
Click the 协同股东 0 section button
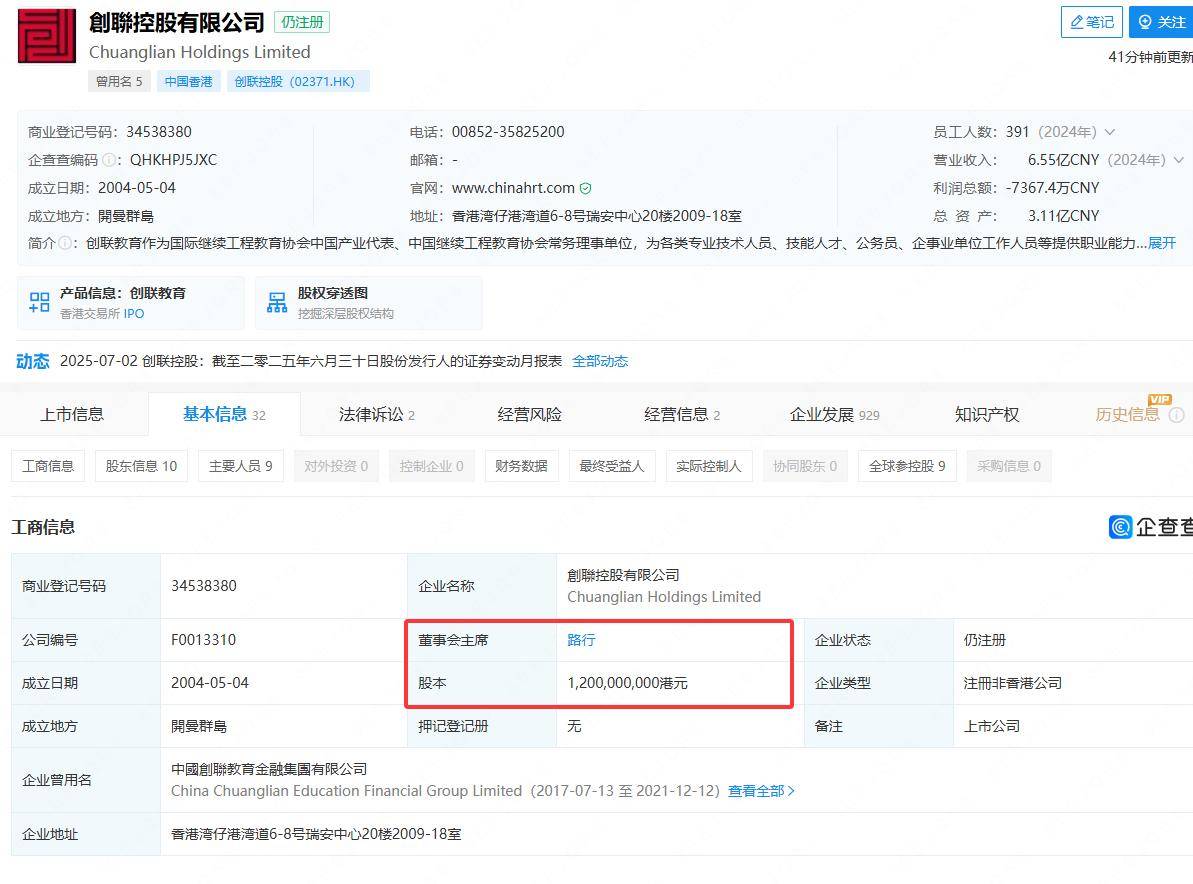[805, 466]
